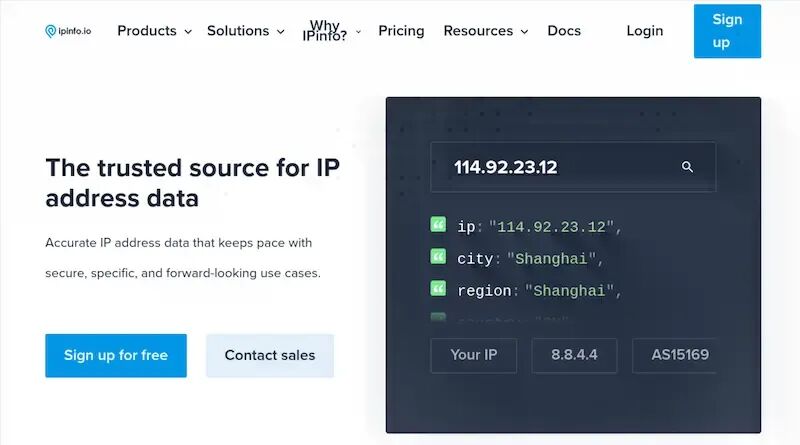Click the ipinfo.io logo
The width and height of the screenshot is (800, 445).
pos(68,31)
